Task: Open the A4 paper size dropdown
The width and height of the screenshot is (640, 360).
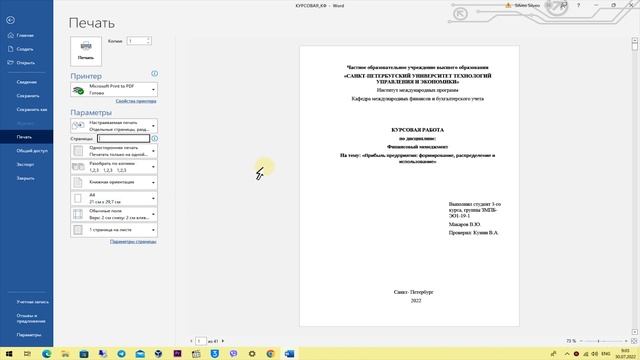Action: (114, 198)
